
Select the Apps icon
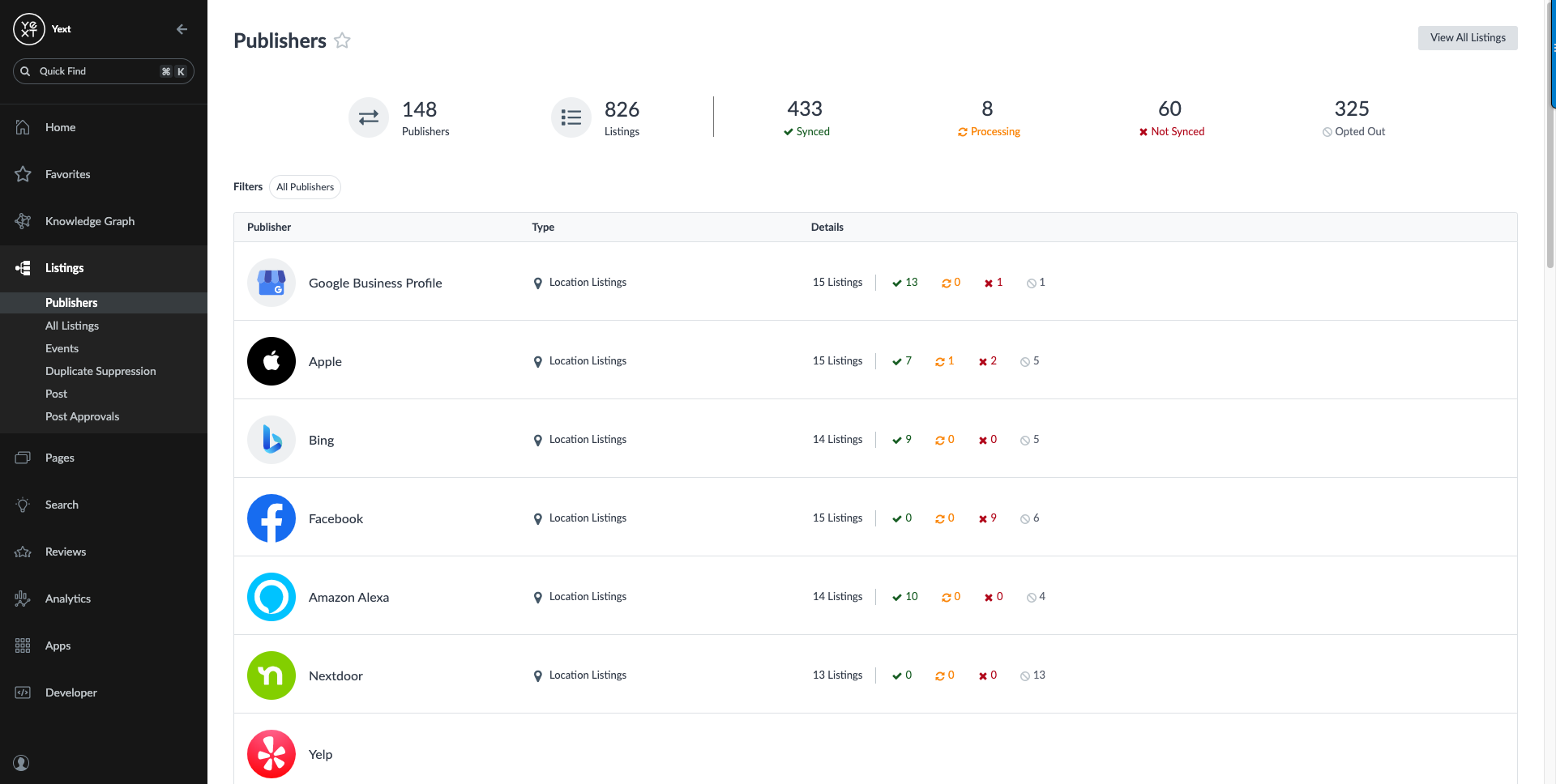click(22, 645)
